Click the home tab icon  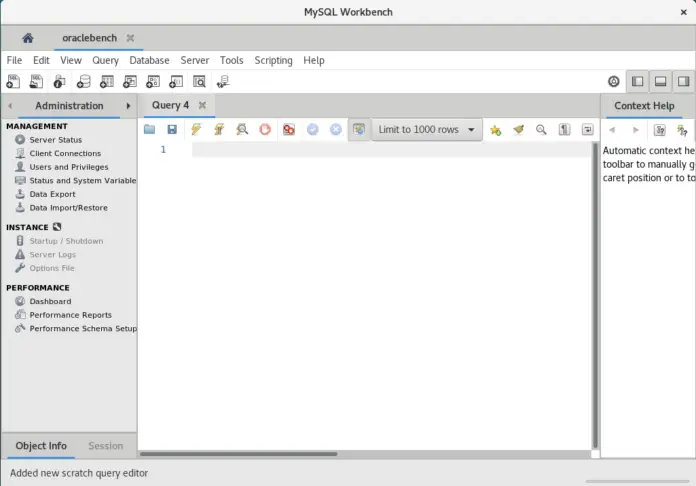pyautogui.click(x=28, y=38)
